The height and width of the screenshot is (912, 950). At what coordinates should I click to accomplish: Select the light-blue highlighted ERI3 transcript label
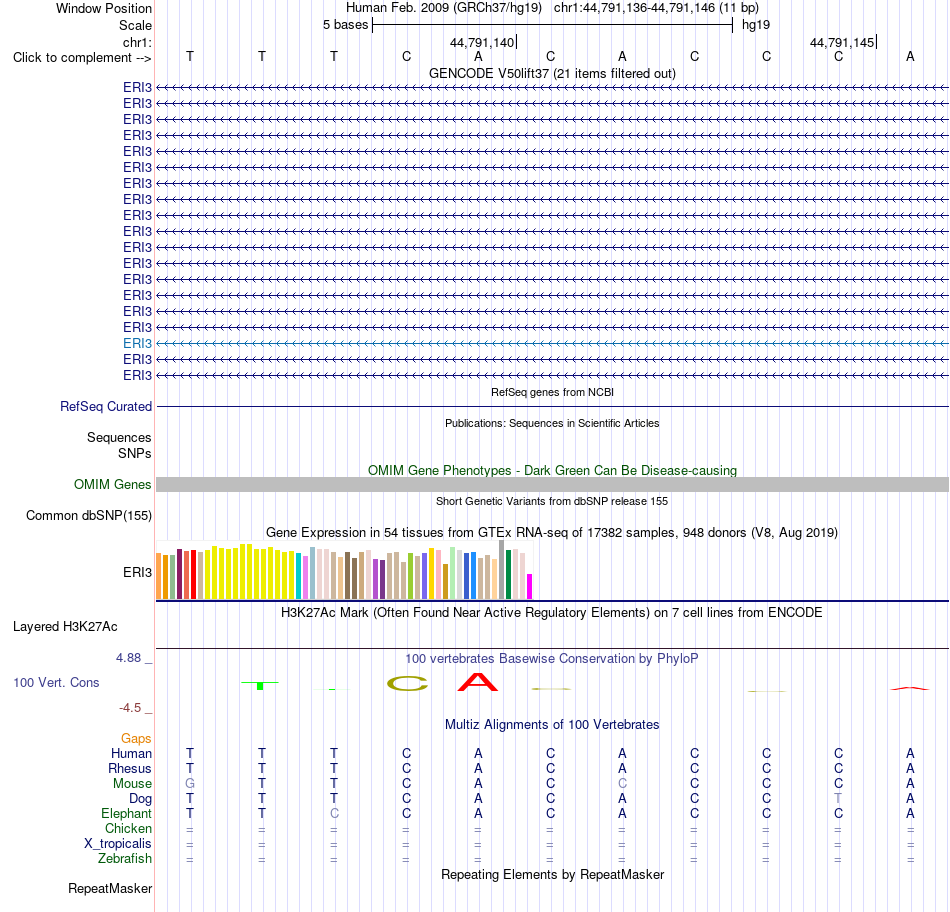[138, 344]
